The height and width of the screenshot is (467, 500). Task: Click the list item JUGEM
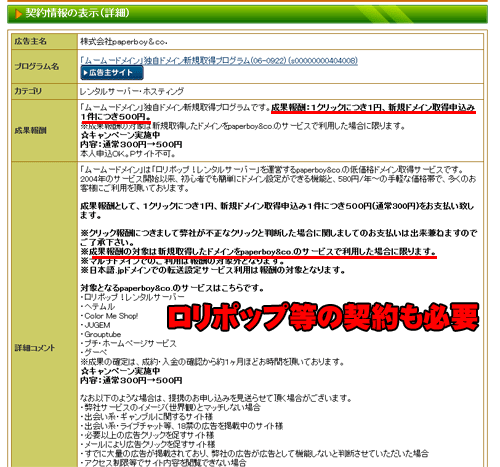[95, 325]
